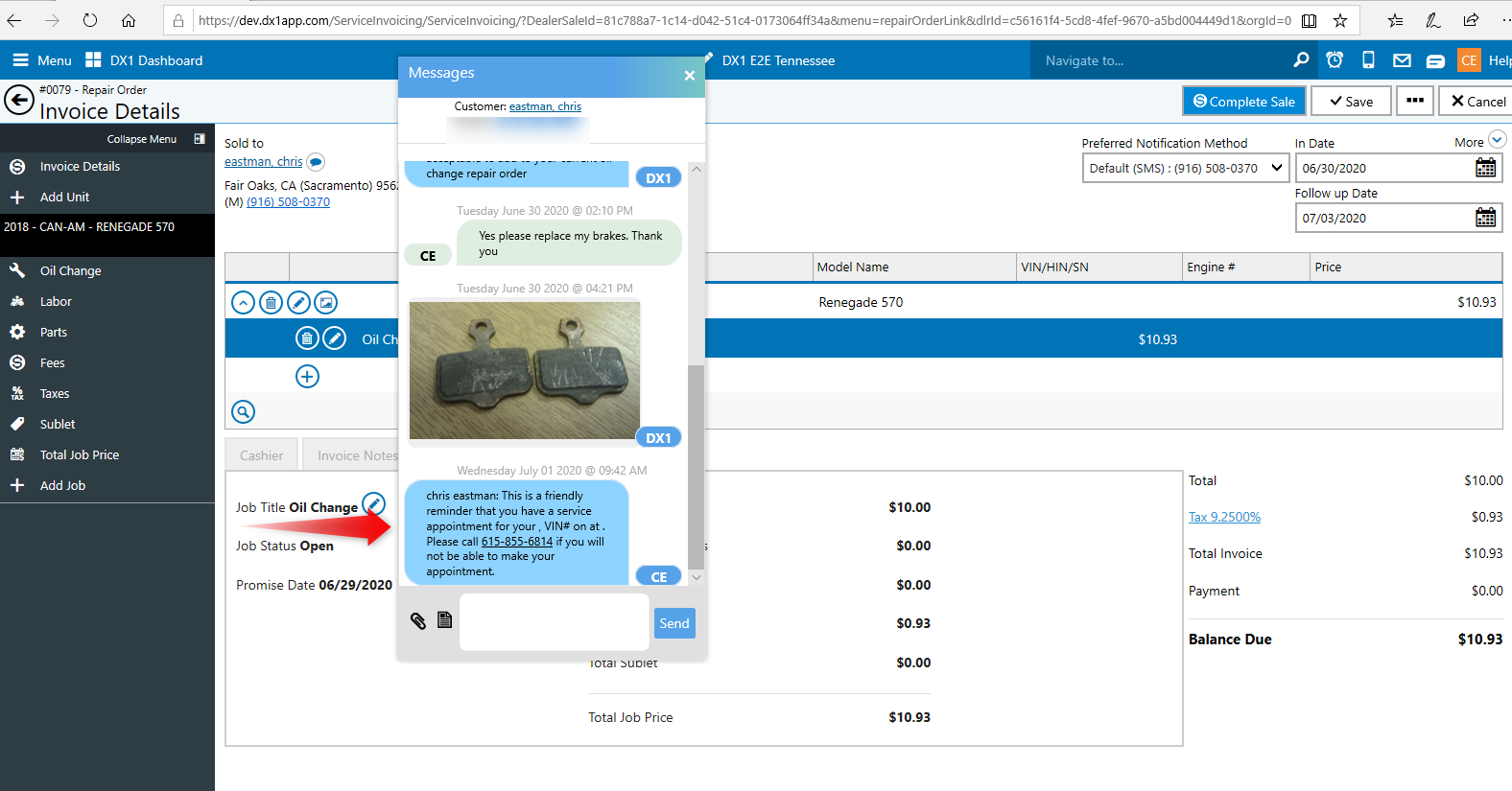Open the unit image icon
This screenshot has width=1512, height=791.
click(x=326, y=303)
